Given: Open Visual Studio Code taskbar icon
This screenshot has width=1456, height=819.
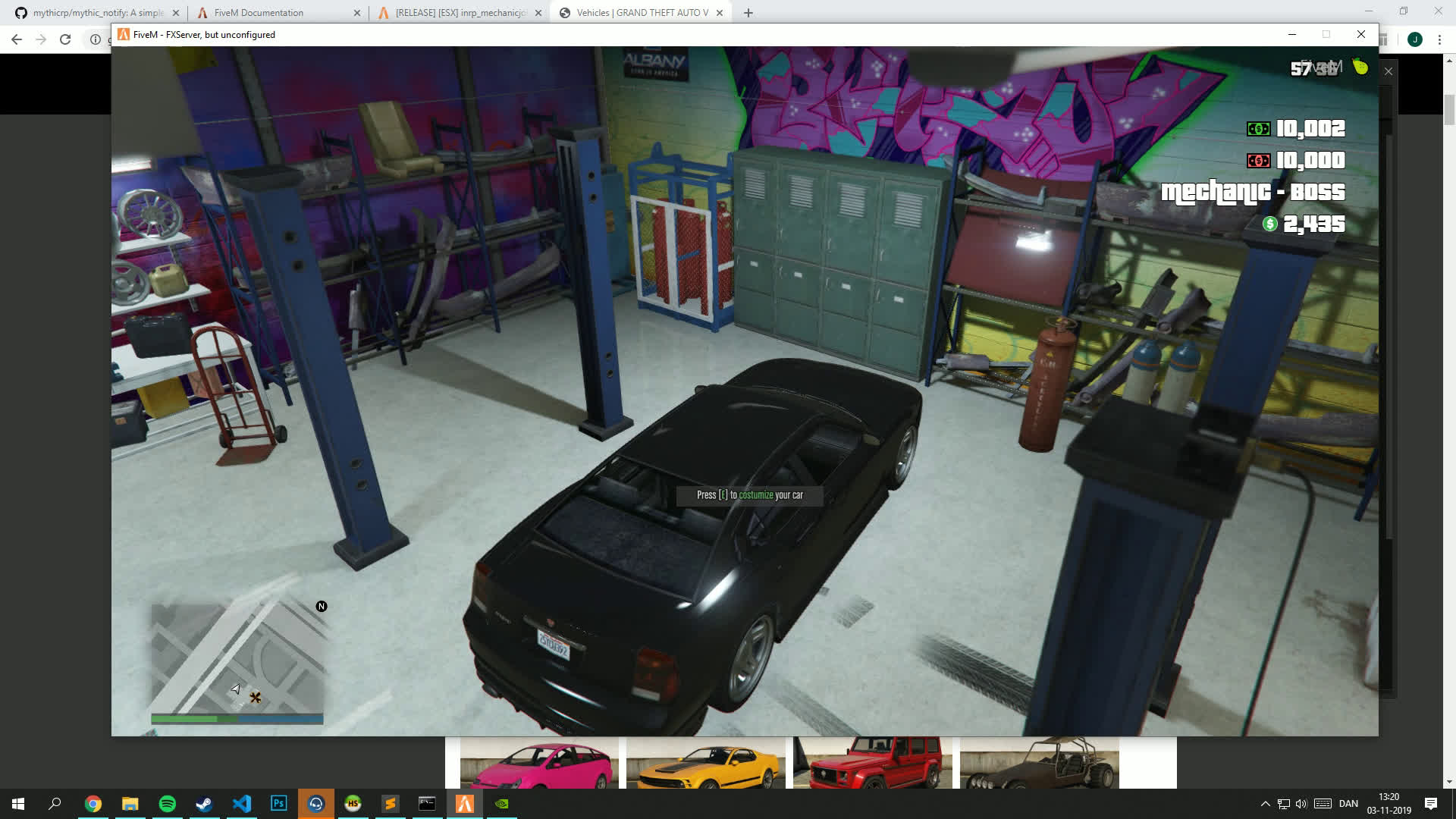Looking at the screenshot, I should (x=241, y=804).
